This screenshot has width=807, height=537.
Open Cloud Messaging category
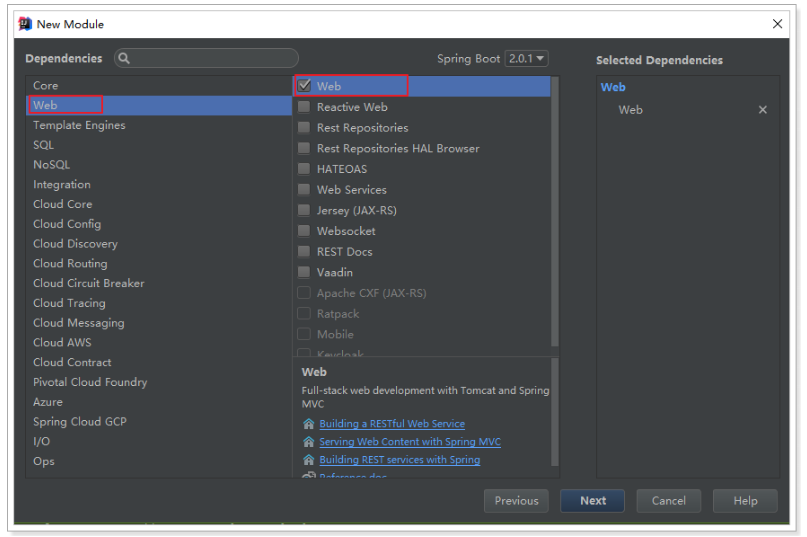159,323
